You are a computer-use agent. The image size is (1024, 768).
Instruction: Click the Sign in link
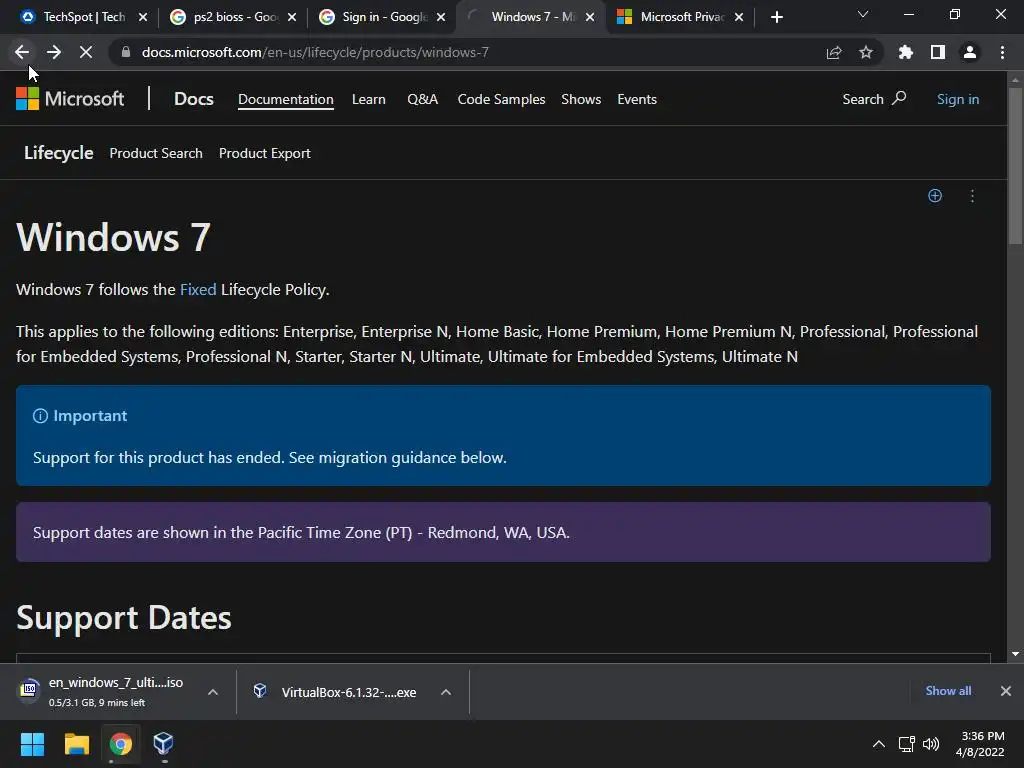click(957, 99)
